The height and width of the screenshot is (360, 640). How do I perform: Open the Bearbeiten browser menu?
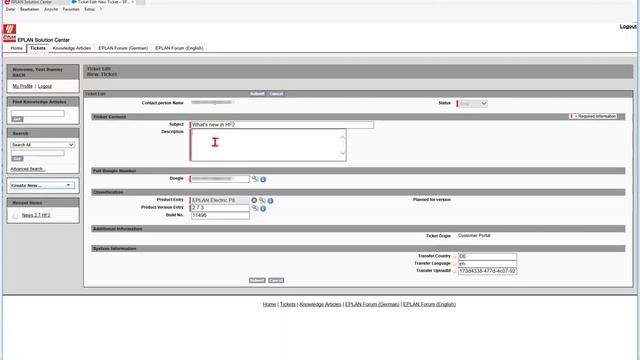(29, 9)
